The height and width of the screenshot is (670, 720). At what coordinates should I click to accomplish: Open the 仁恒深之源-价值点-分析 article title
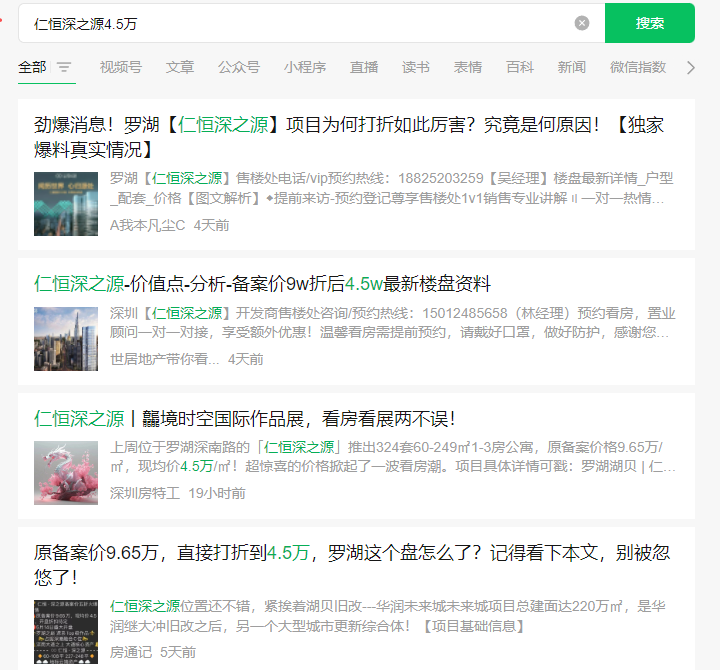tap(262, 284)
